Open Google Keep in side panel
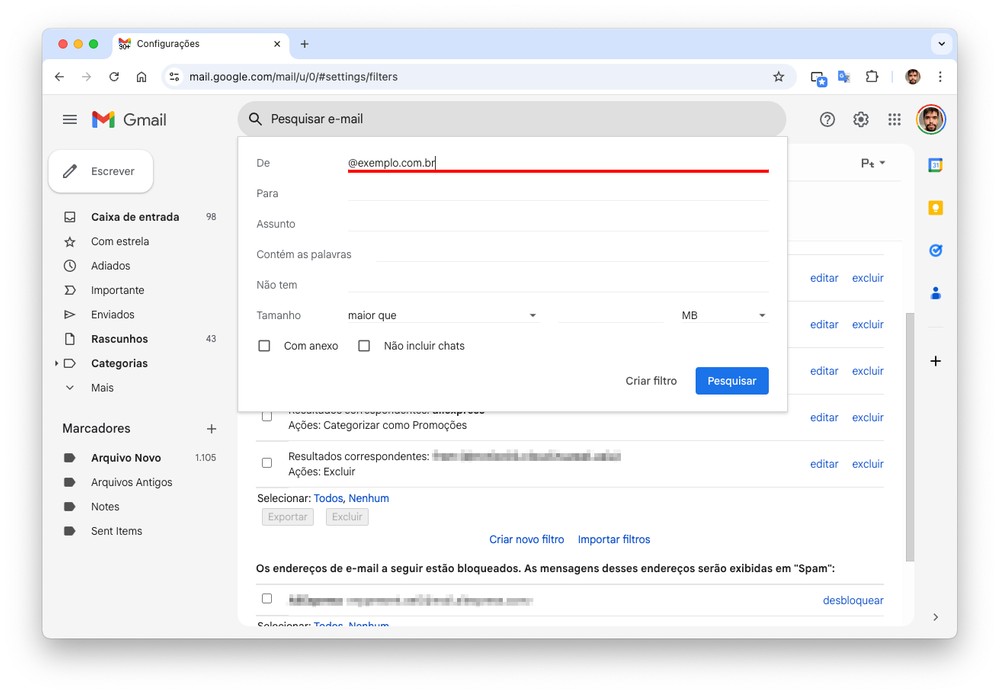This screenshot has height=695, width=1000. (x=935, y=208)
